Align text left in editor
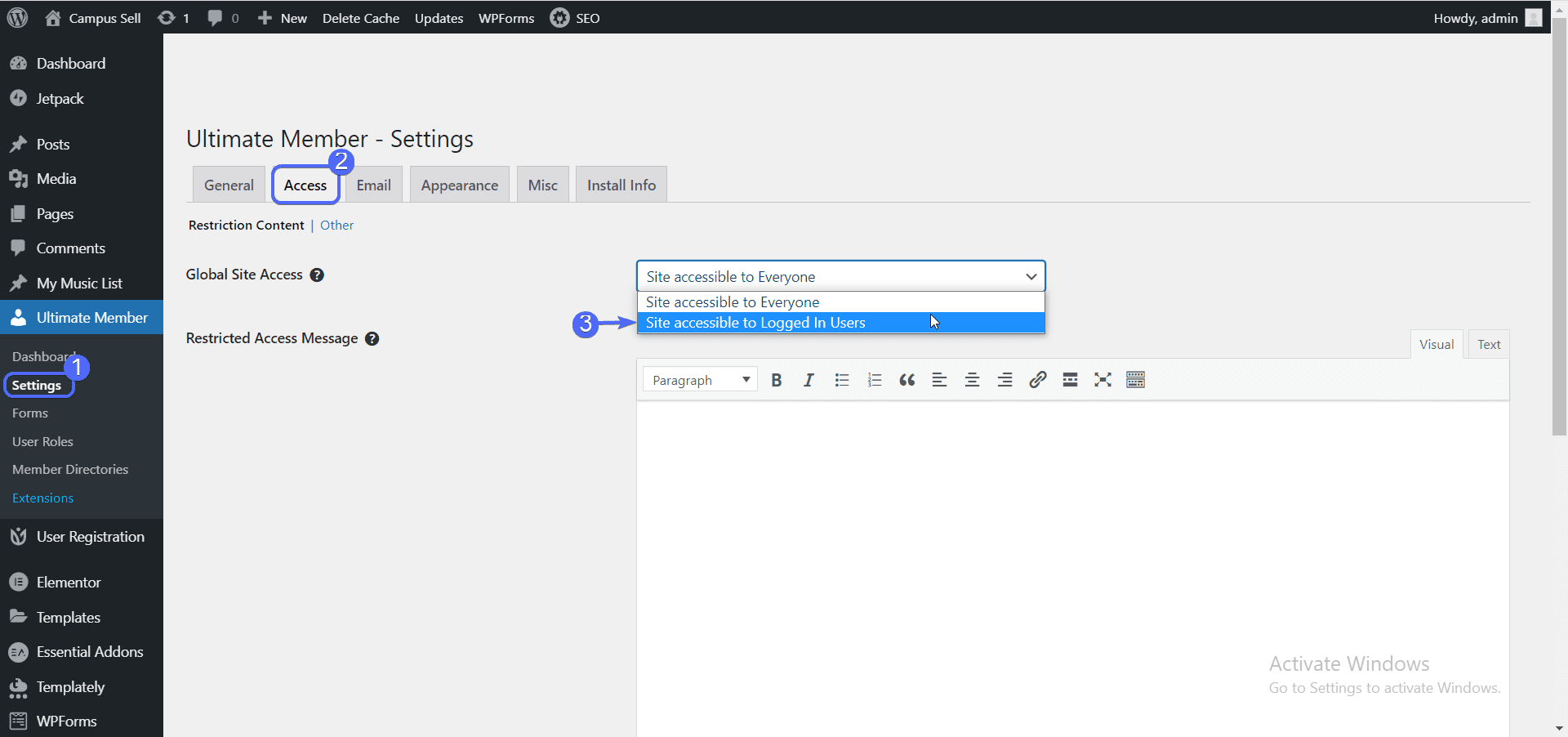The height and width of the screenshot is (737, 1568). (x=940, y=380)
